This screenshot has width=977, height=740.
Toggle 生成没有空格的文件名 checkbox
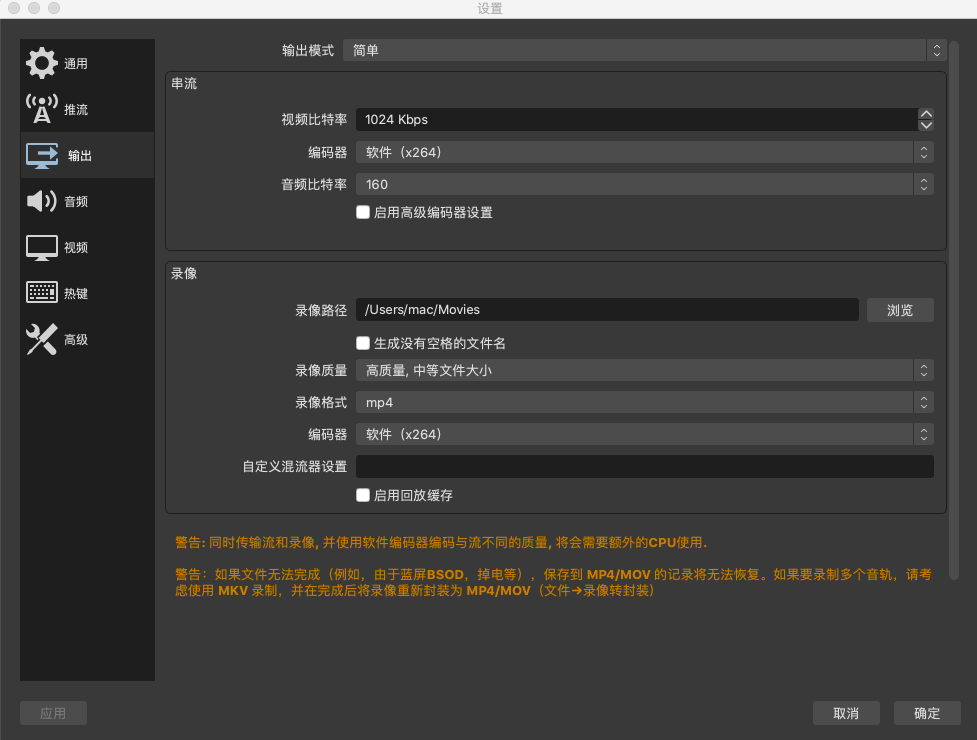[x=363, y=343]
